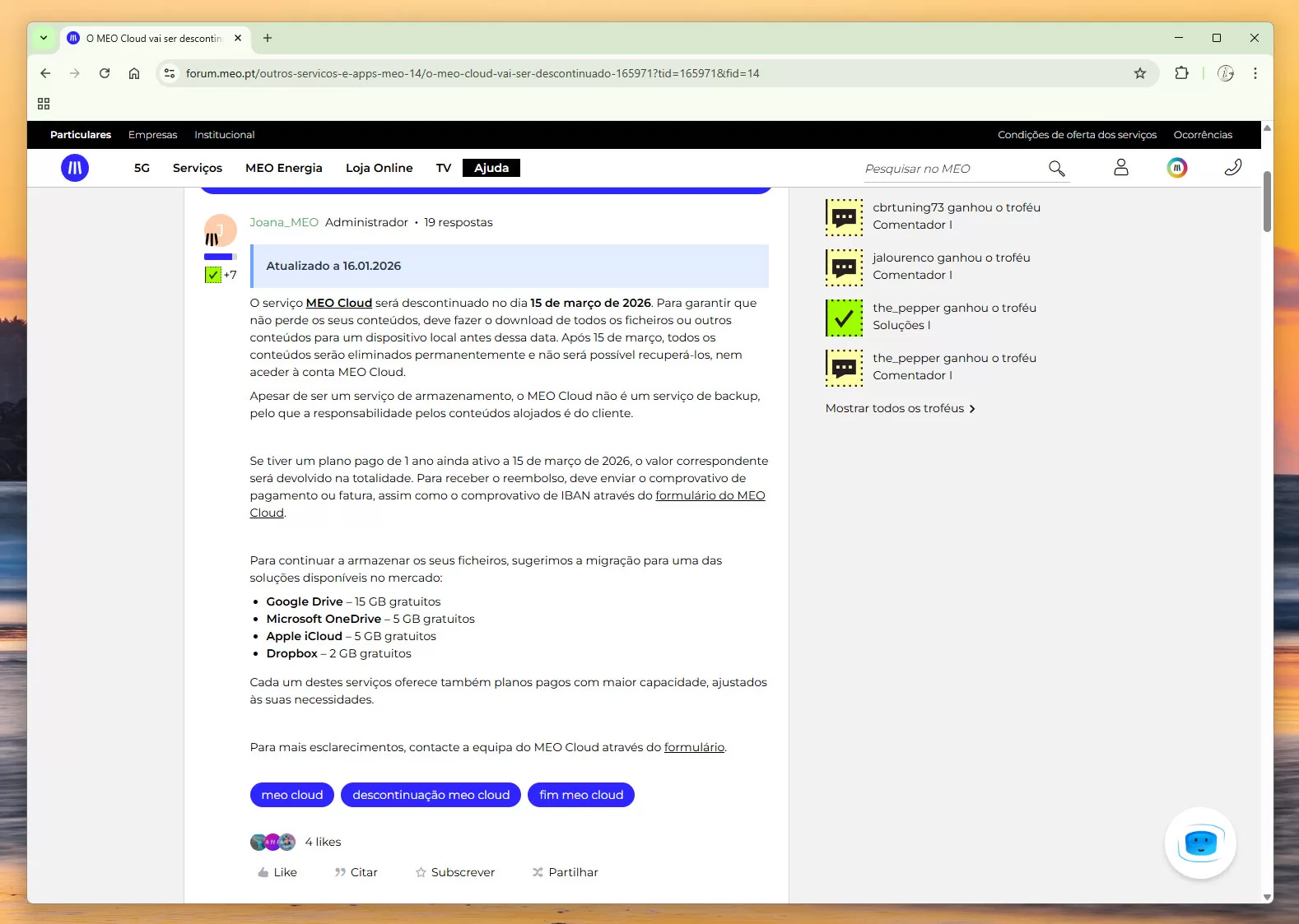Screen dimensions: 1299x924
Task: Quote the post with Citar
Action: tap(356, 872)
